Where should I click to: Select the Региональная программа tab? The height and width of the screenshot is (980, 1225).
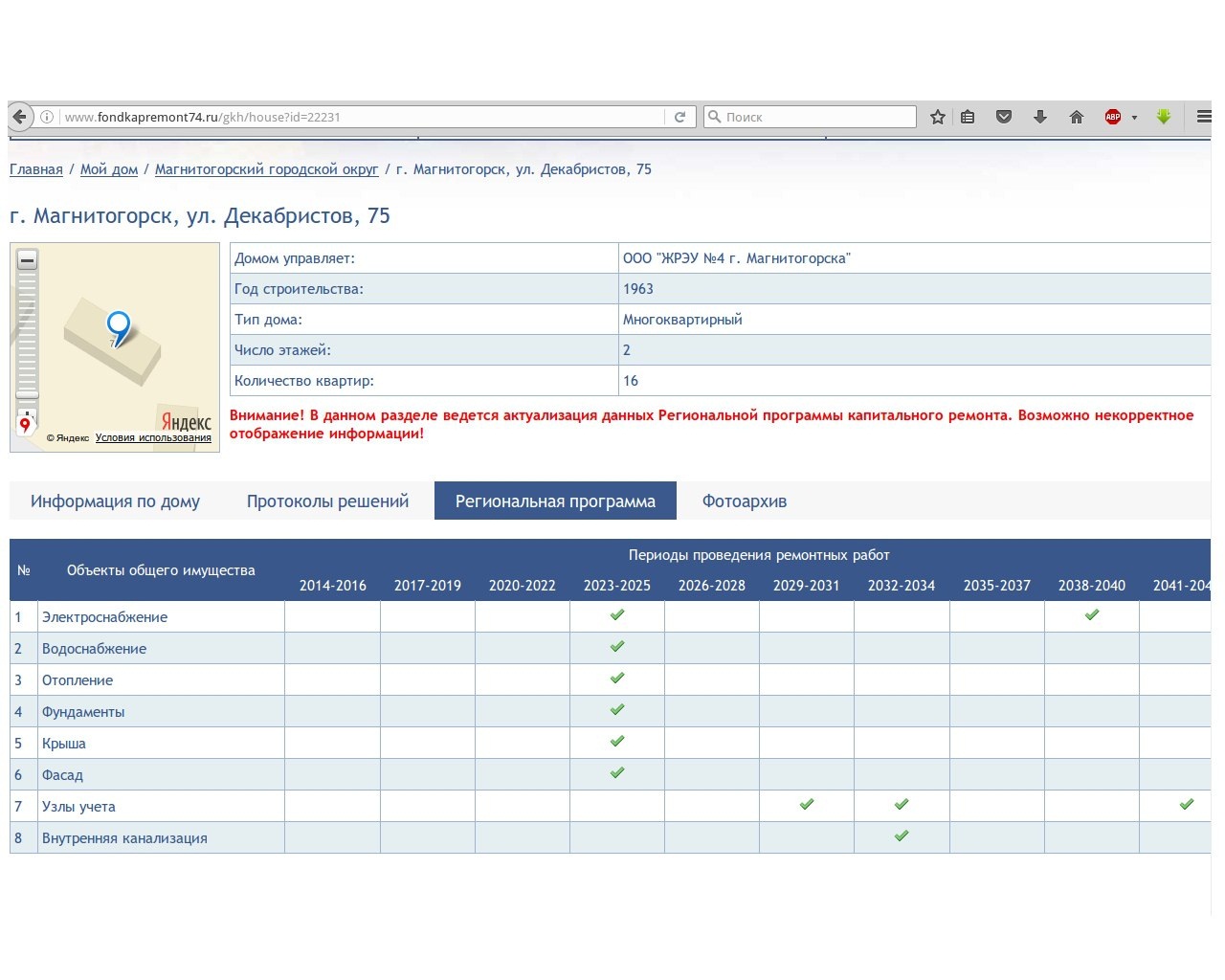555,501
